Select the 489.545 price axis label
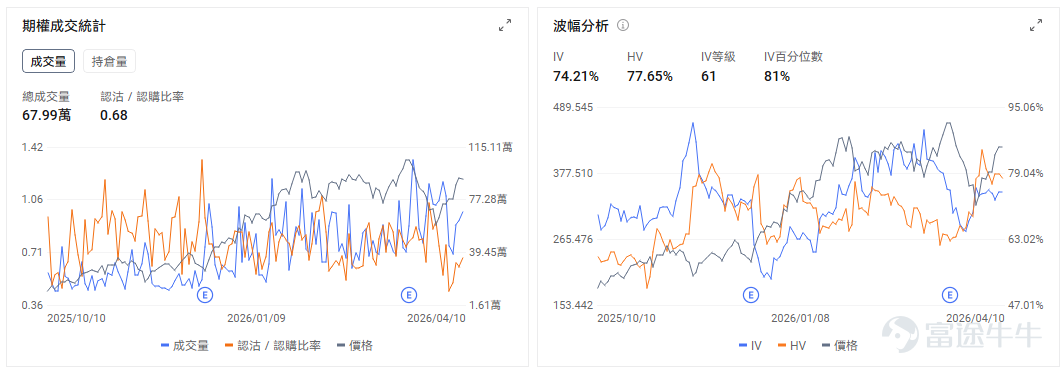This screenshot has height=371, width=1062. [573, 108]
